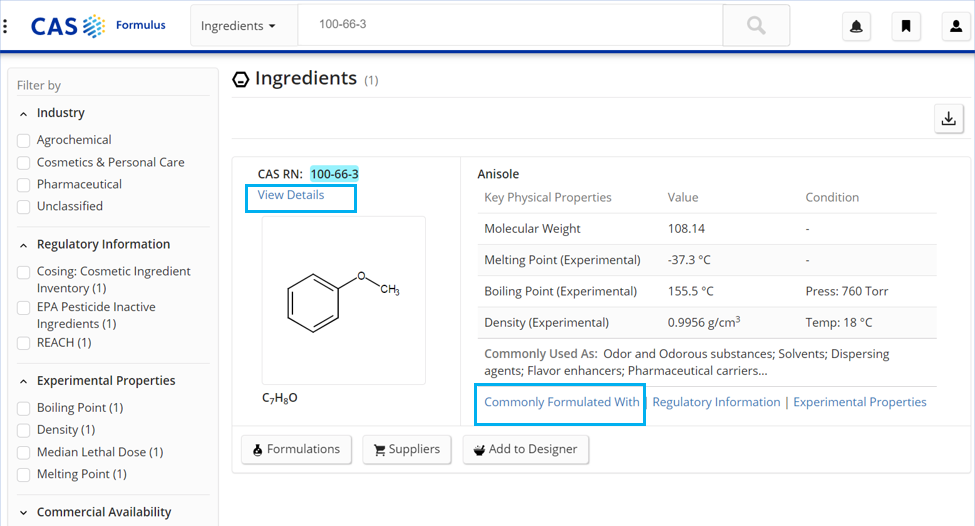This screenshot has height=526, width=975.
Task: Open notifications bell icon
Action: (x=856, y=26)
